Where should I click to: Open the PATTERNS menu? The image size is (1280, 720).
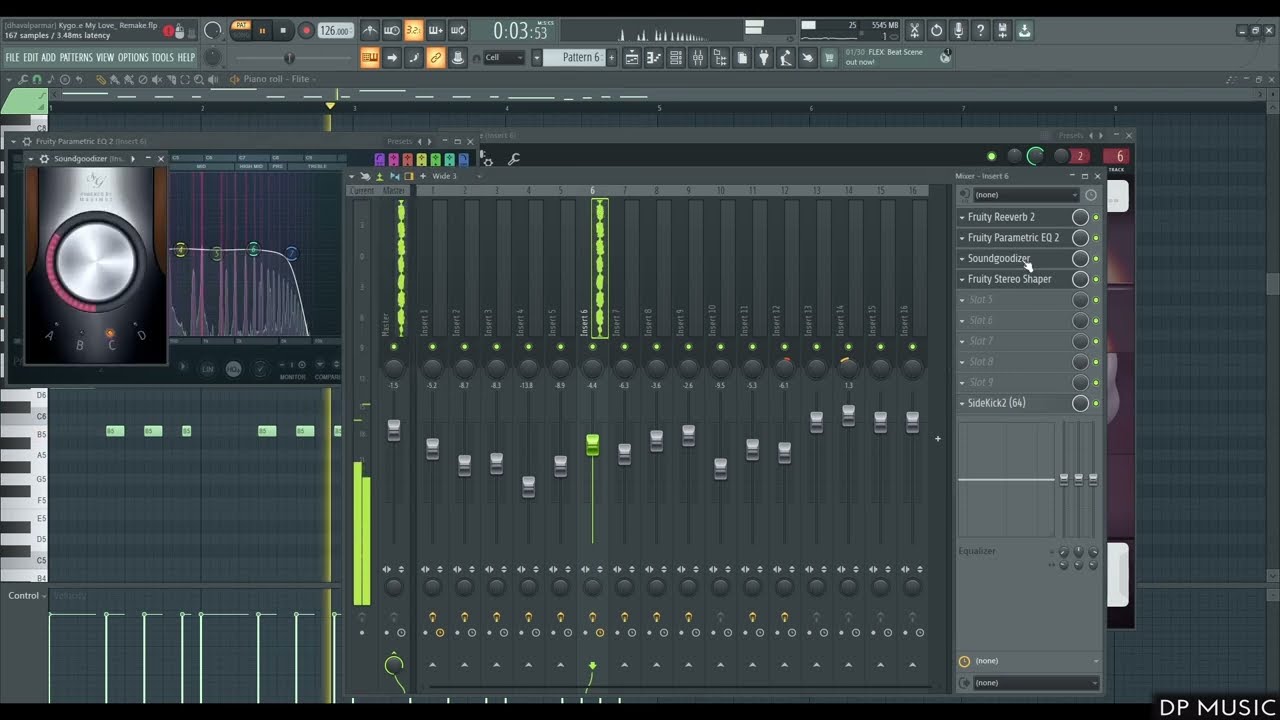point(75,58)
